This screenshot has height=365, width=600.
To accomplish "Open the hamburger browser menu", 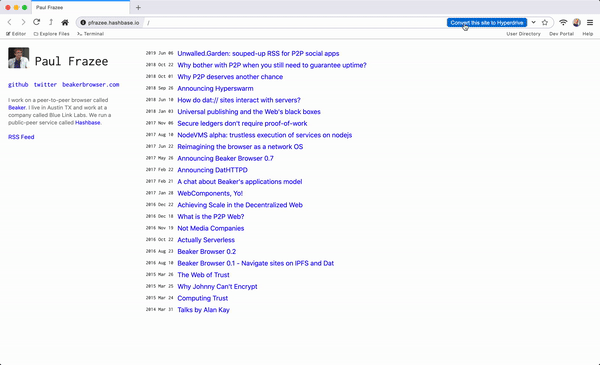I will tap(590, 23).
